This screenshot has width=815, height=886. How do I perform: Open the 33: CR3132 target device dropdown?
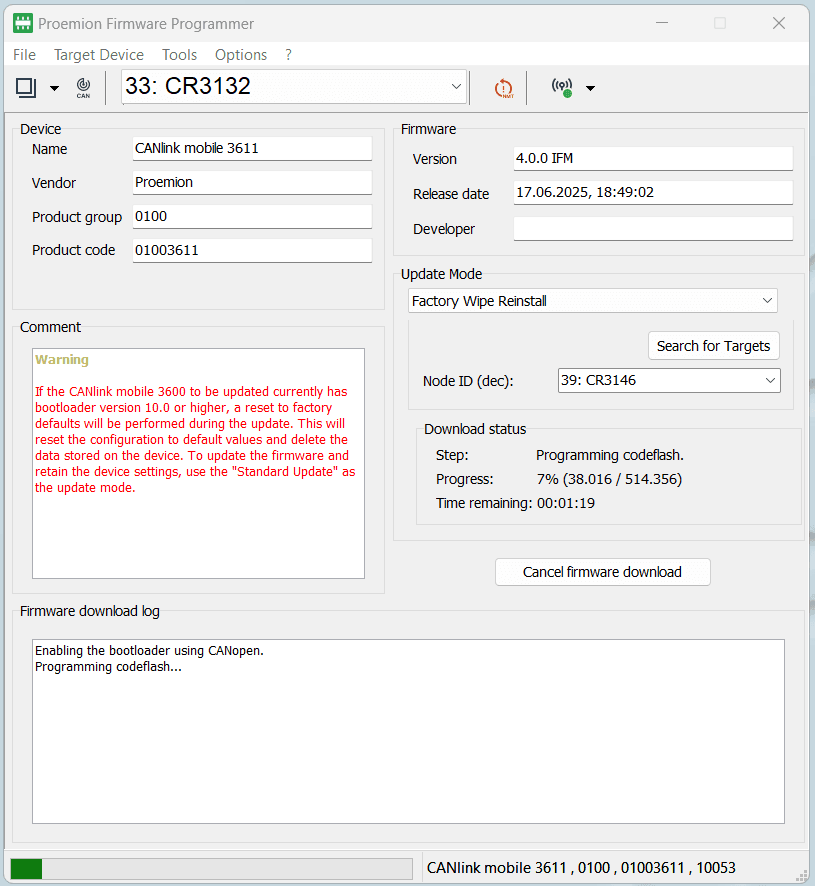294,87
